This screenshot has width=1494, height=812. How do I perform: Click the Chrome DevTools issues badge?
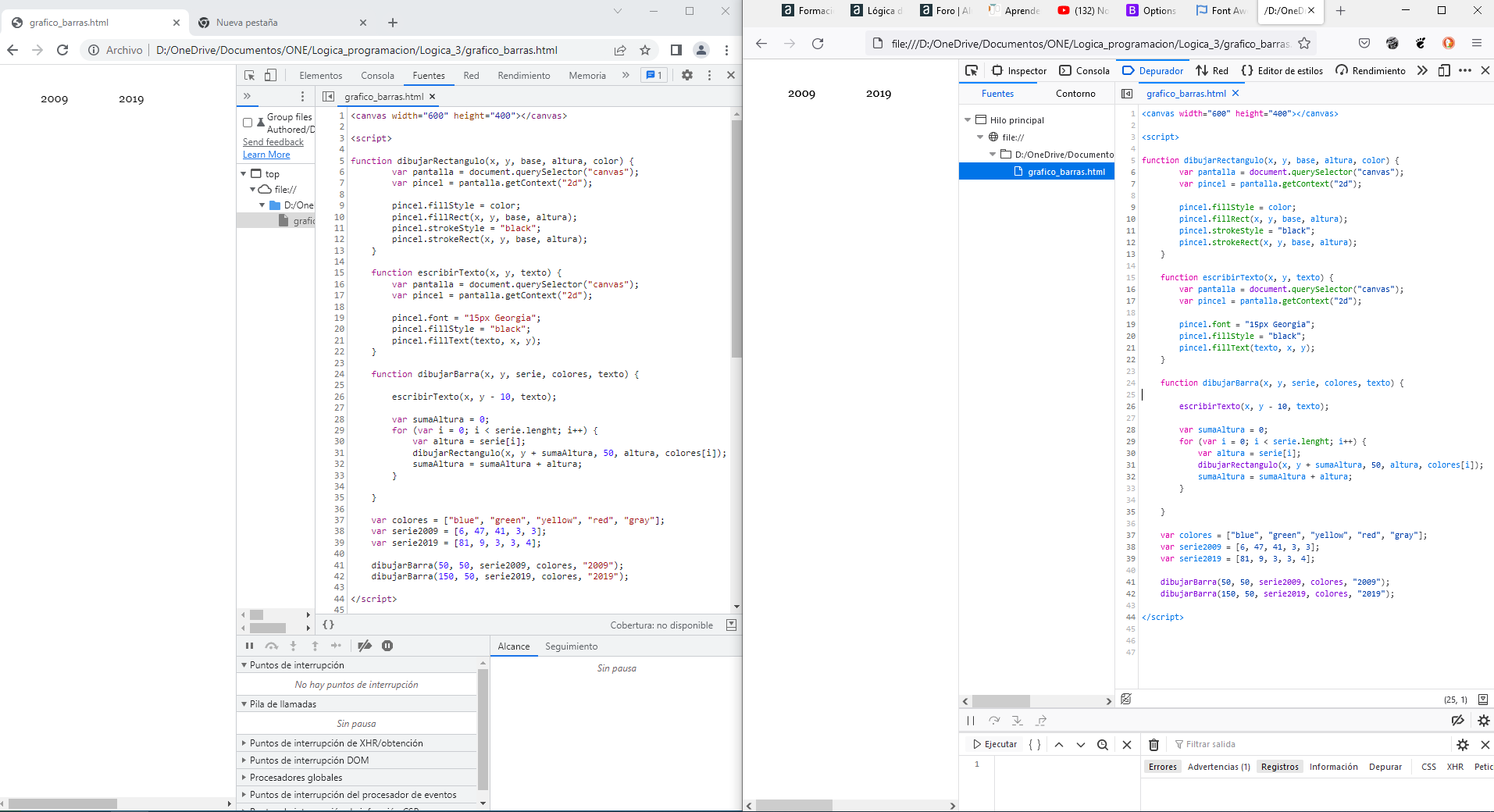tap(654, 76)
